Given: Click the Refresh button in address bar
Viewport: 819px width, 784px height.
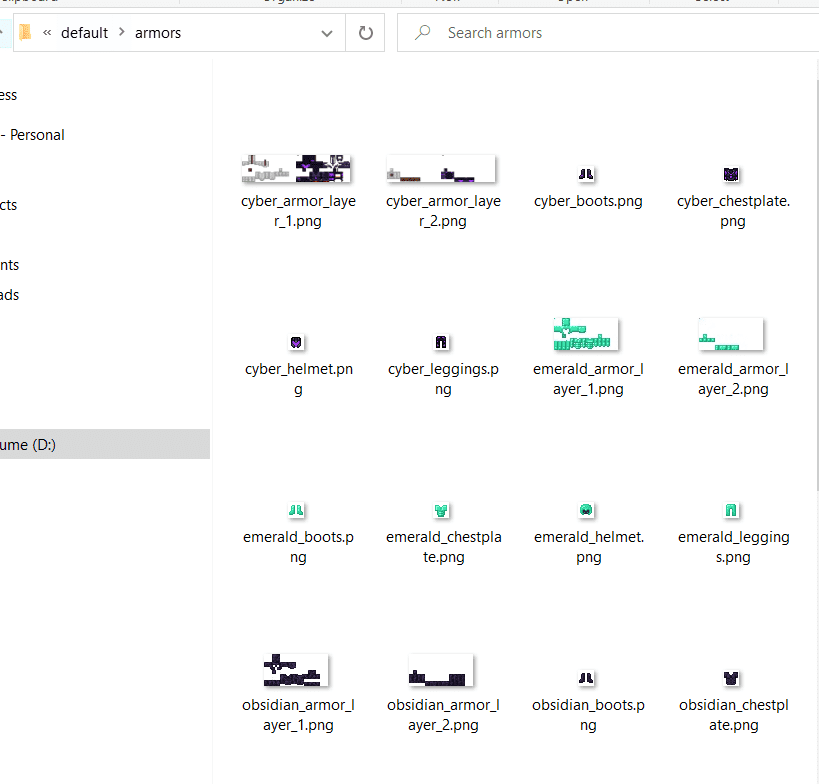Looking at the screenshot, I should (x=365, y=33).
